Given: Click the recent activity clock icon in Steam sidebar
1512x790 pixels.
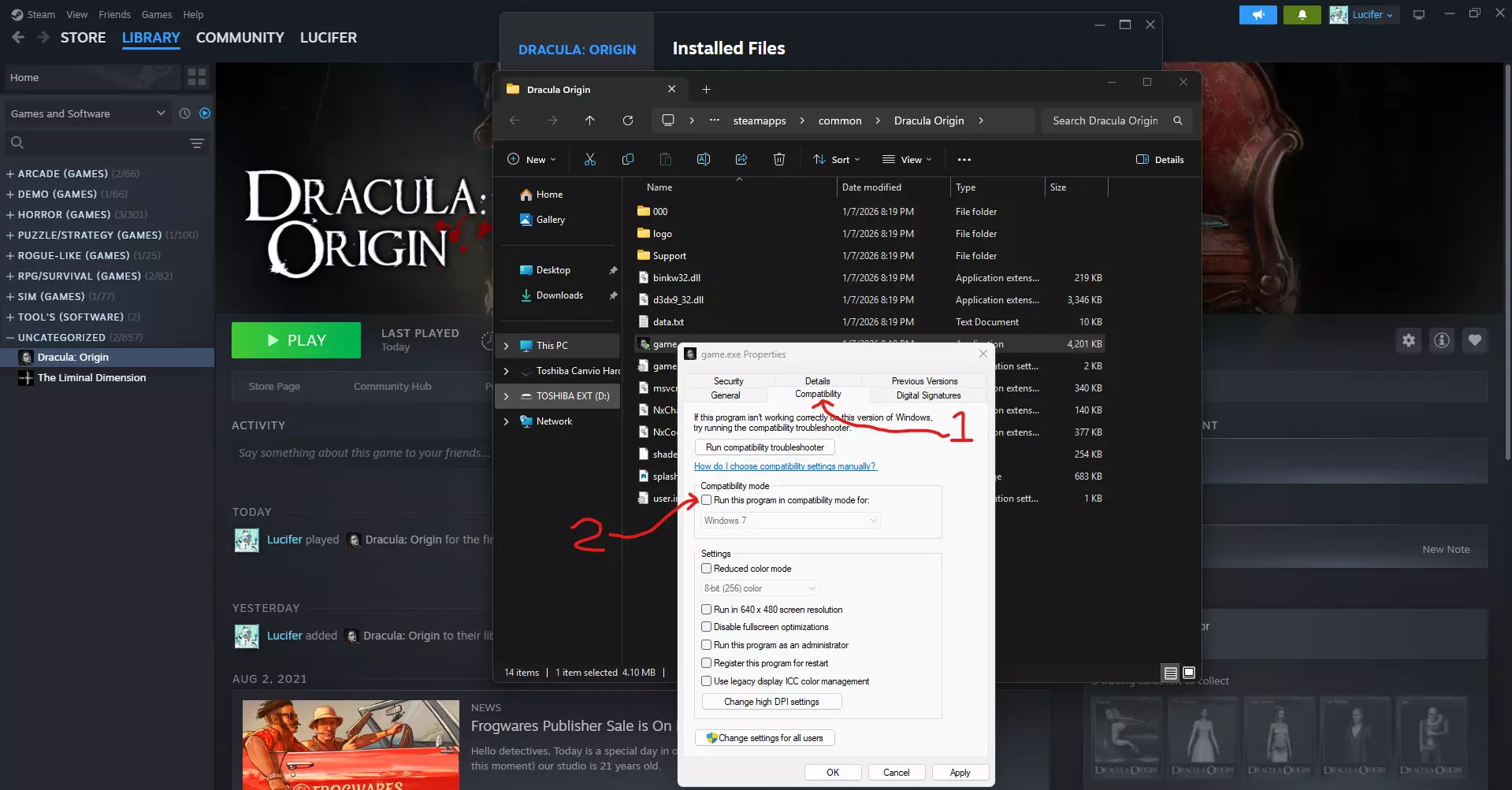Looking at the screenshot, I should pyautogui.click(x=184, y=113).
